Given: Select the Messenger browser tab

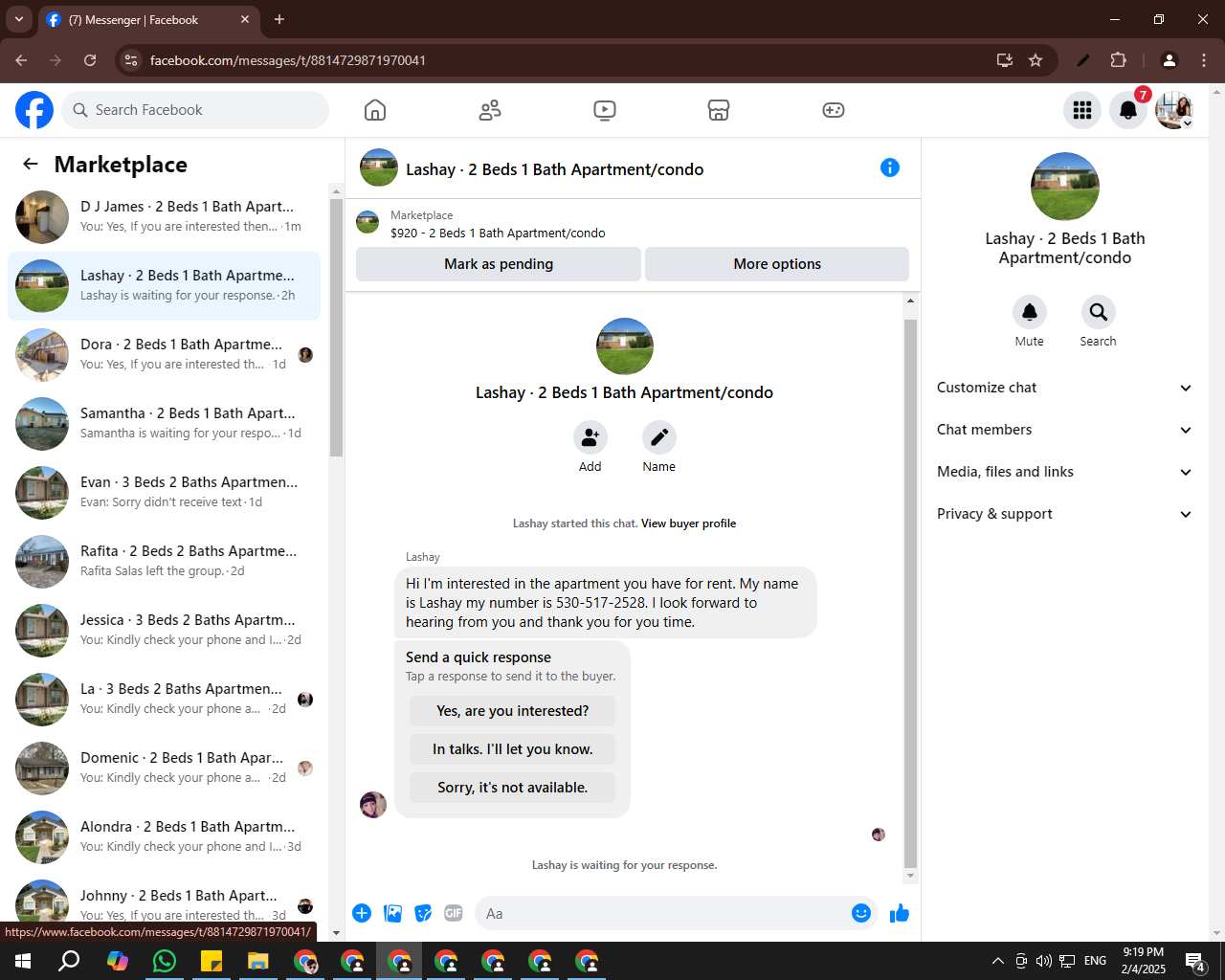Looking at the screenshot, I should pyautogui.click(x=148, y=19).
